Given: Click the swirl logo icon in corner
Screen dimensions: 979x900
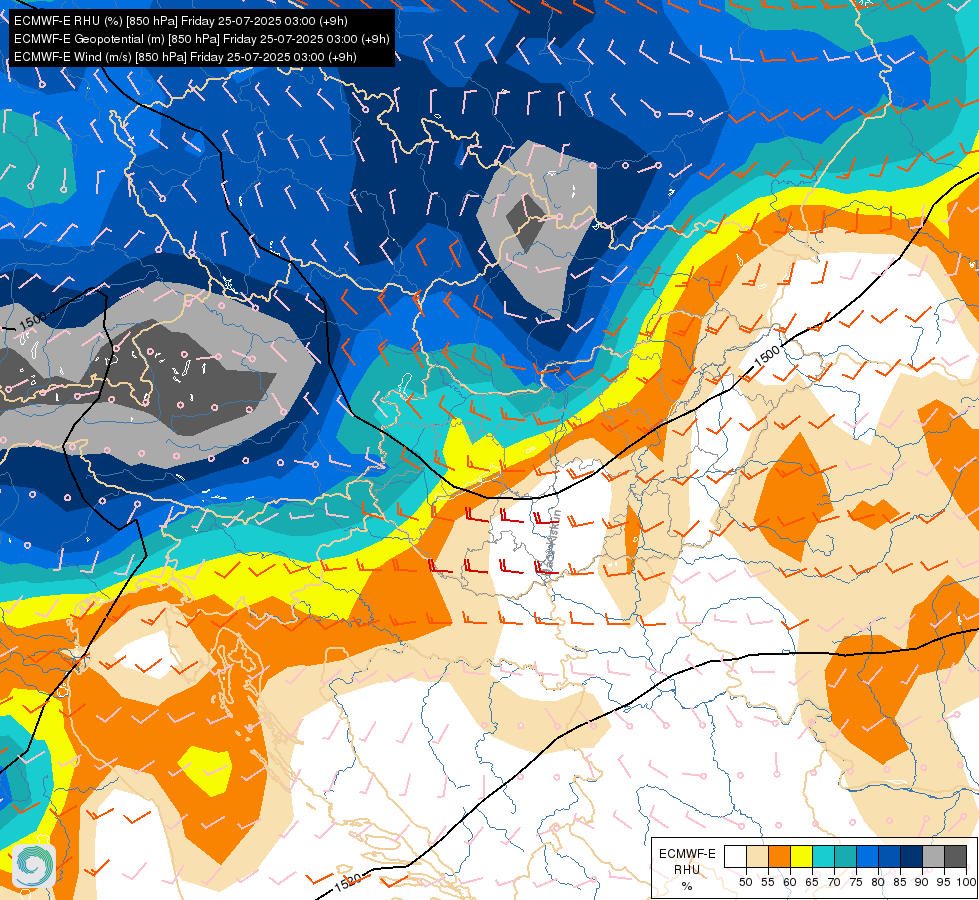Looking at the screenshot, I should 34,866.
